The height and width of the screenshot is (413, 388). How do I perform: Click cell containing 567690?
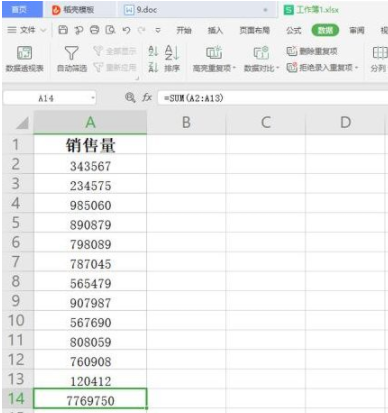pos(90,321)
